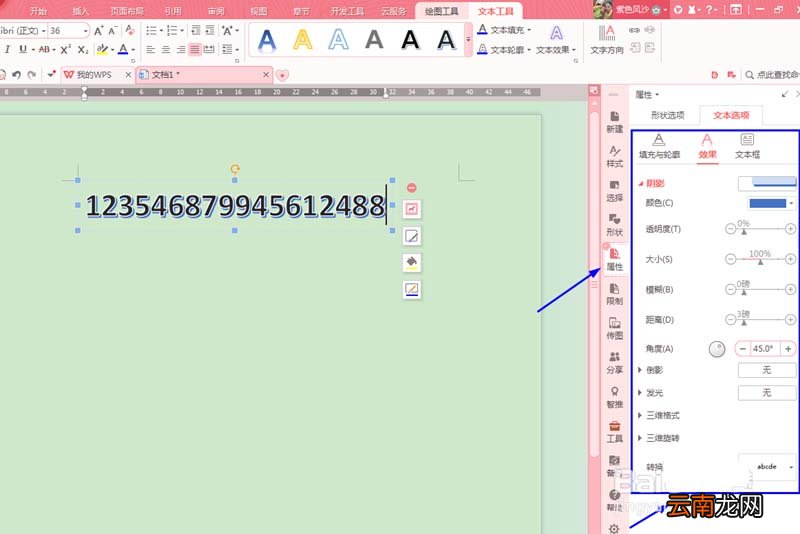Open the 形状 sidebar panel

614,225
